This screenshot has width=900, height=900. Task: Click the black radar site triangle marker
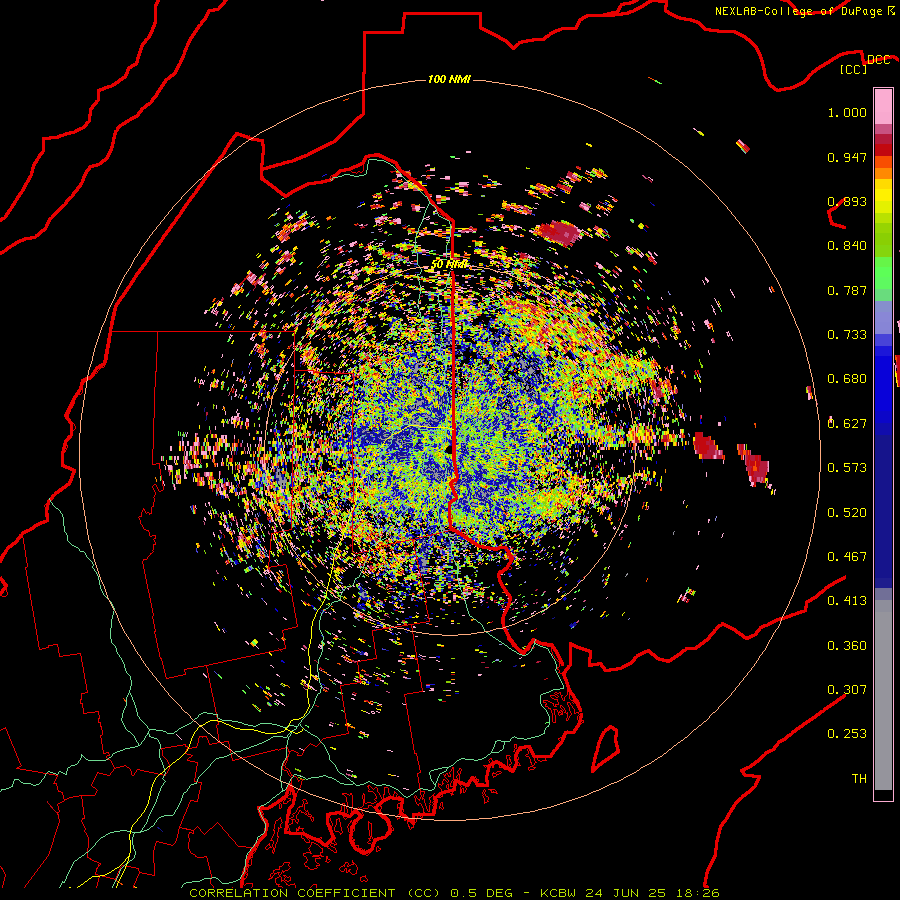click(449, 449)
